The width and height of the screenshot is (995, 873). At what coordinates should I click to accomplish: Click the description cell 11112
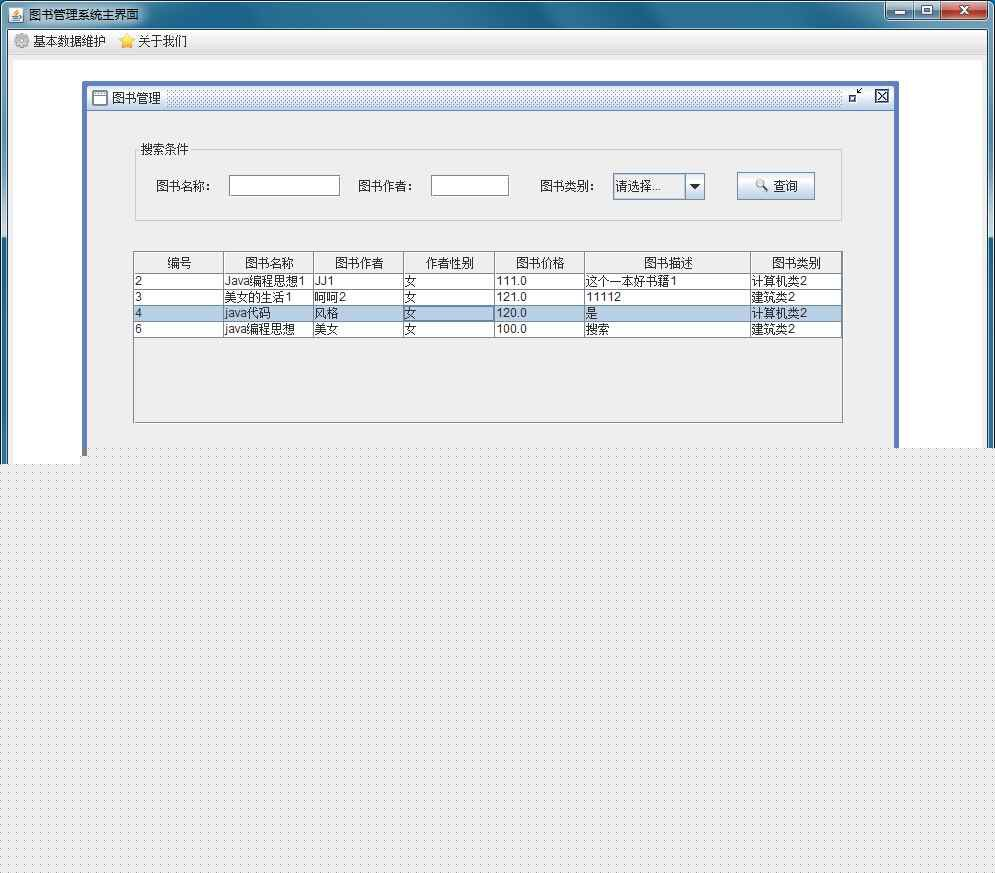668,297
